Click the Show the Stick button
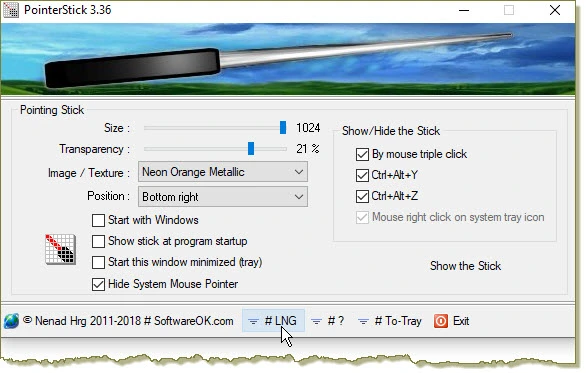 click(465, 266)
